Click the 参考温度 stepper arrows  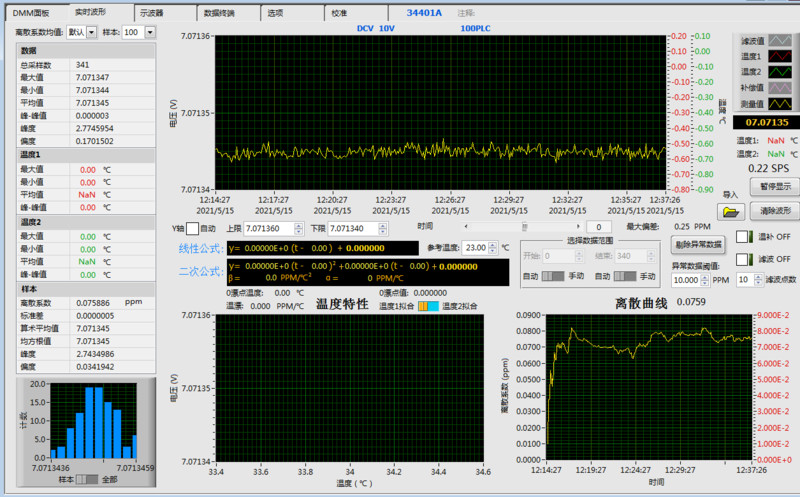point(493,247)
